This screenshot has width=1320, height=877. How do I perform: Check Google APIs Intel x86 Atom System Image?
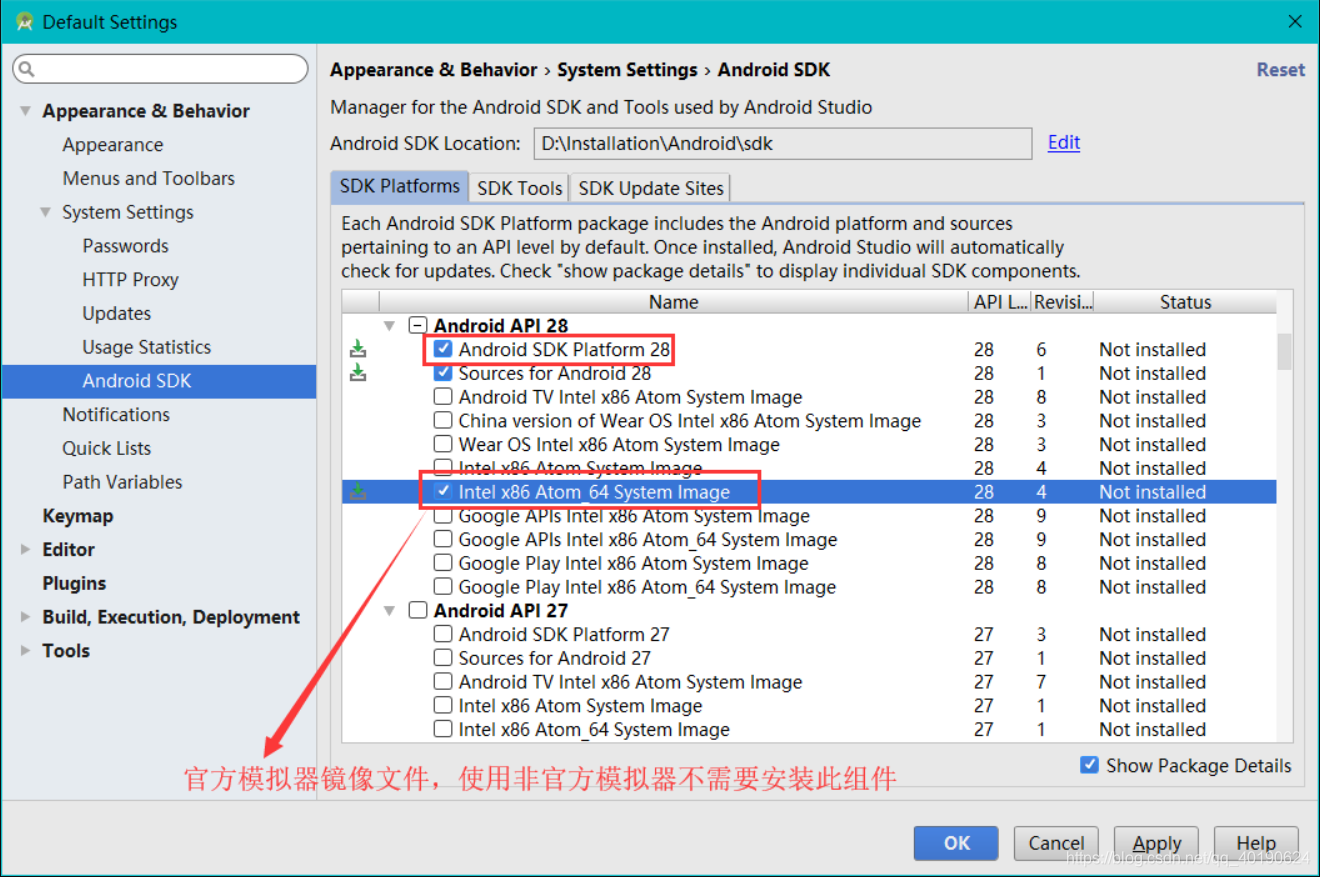pyautogui.click(x=443, y=516)
